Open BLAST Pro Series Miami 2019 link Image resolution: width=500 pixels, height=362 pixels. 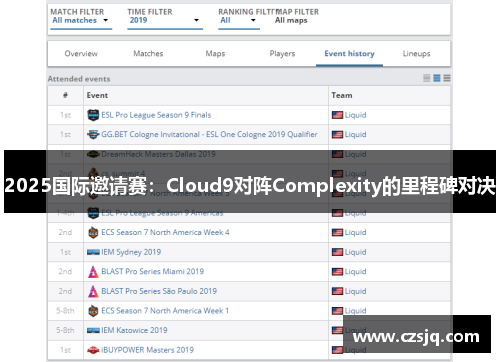(153, 271)
